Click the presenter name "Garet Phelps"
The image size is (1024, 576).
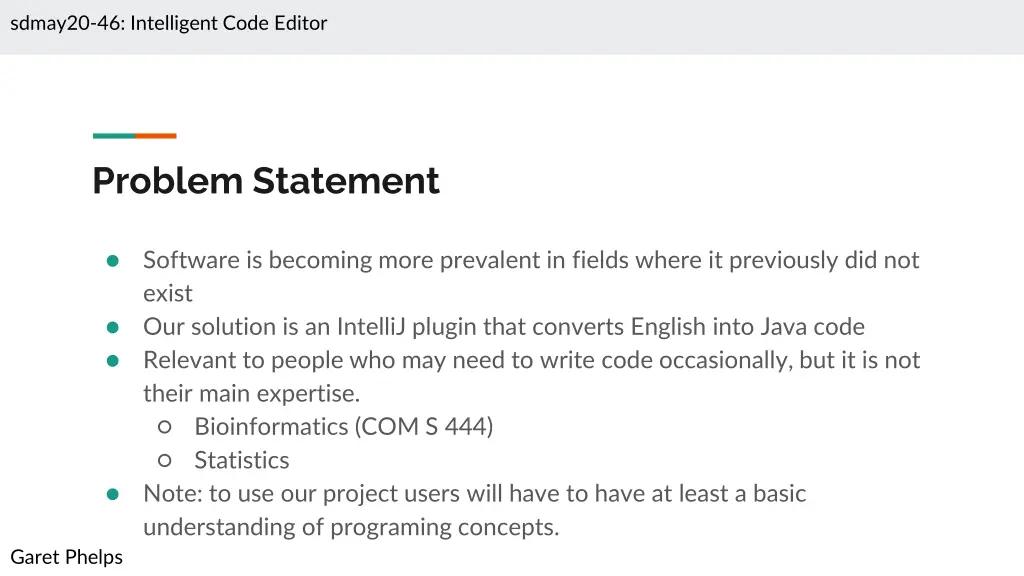tap(66, 557)
